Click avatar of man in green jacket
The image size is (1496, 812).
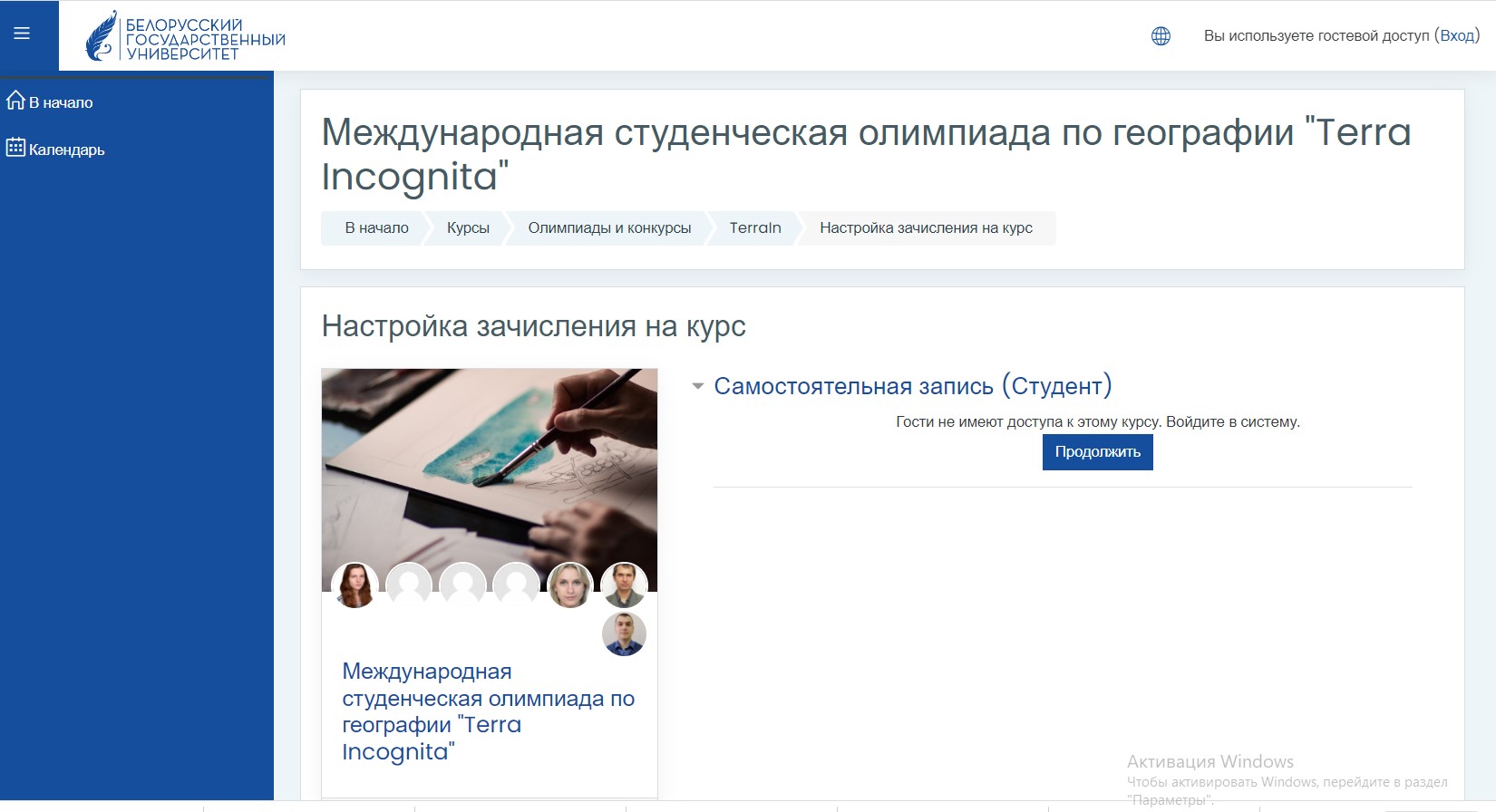(x=624, y=585)
